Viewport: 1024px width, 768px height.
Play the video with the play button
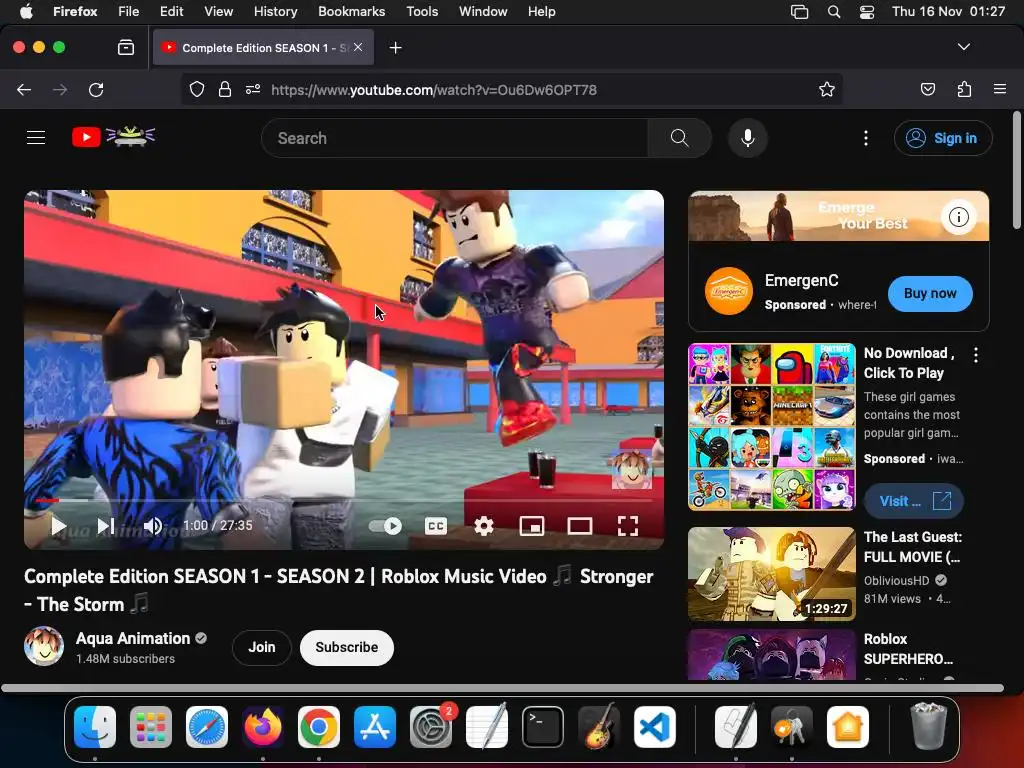click(58, 526)
